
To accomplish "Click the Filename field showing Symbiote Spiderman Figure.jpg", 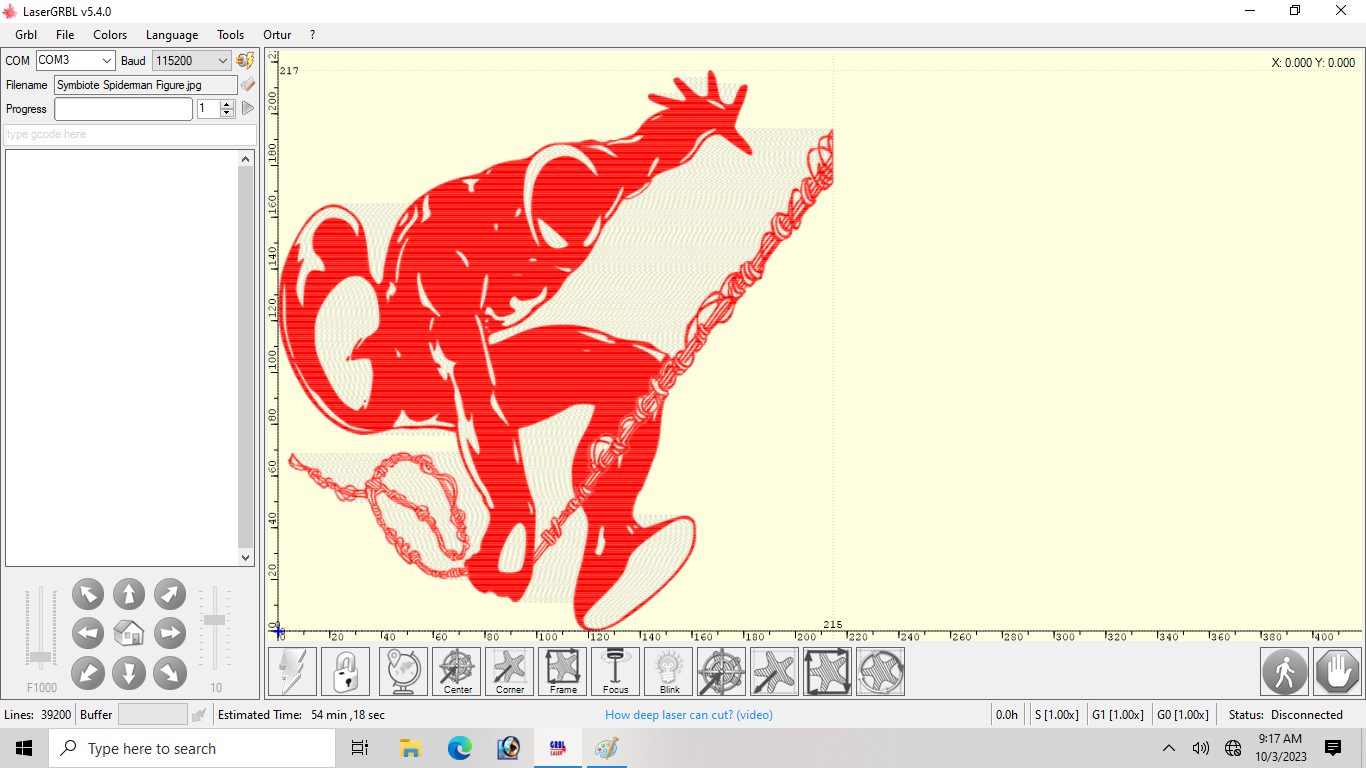I will pos(146,85).
